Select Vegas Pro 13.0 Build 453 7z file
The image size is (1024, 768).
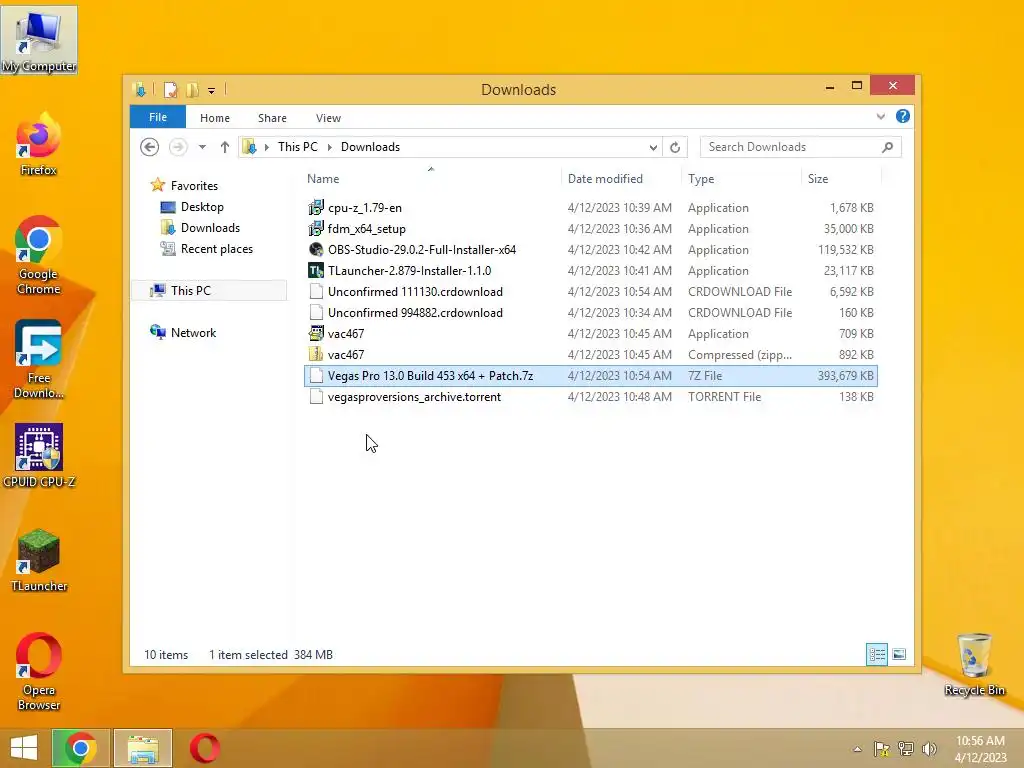pos(590,376)
